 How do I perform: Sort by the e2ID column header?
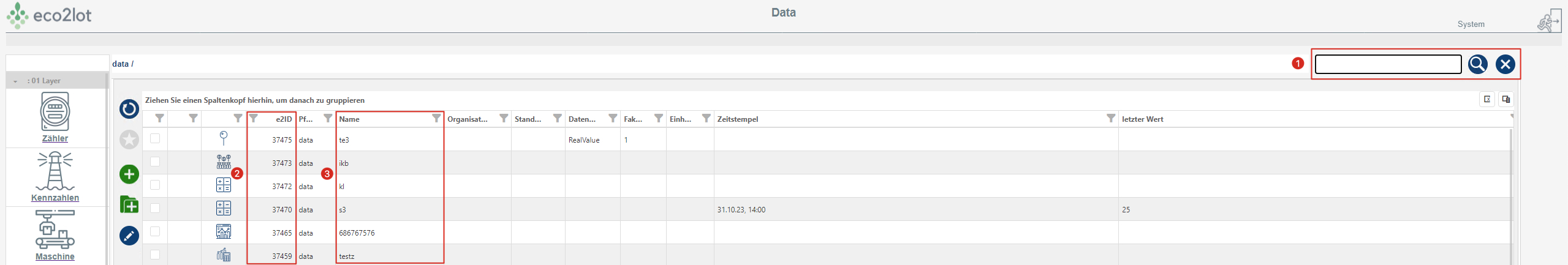pyautogui.click(x=283, y=119)
